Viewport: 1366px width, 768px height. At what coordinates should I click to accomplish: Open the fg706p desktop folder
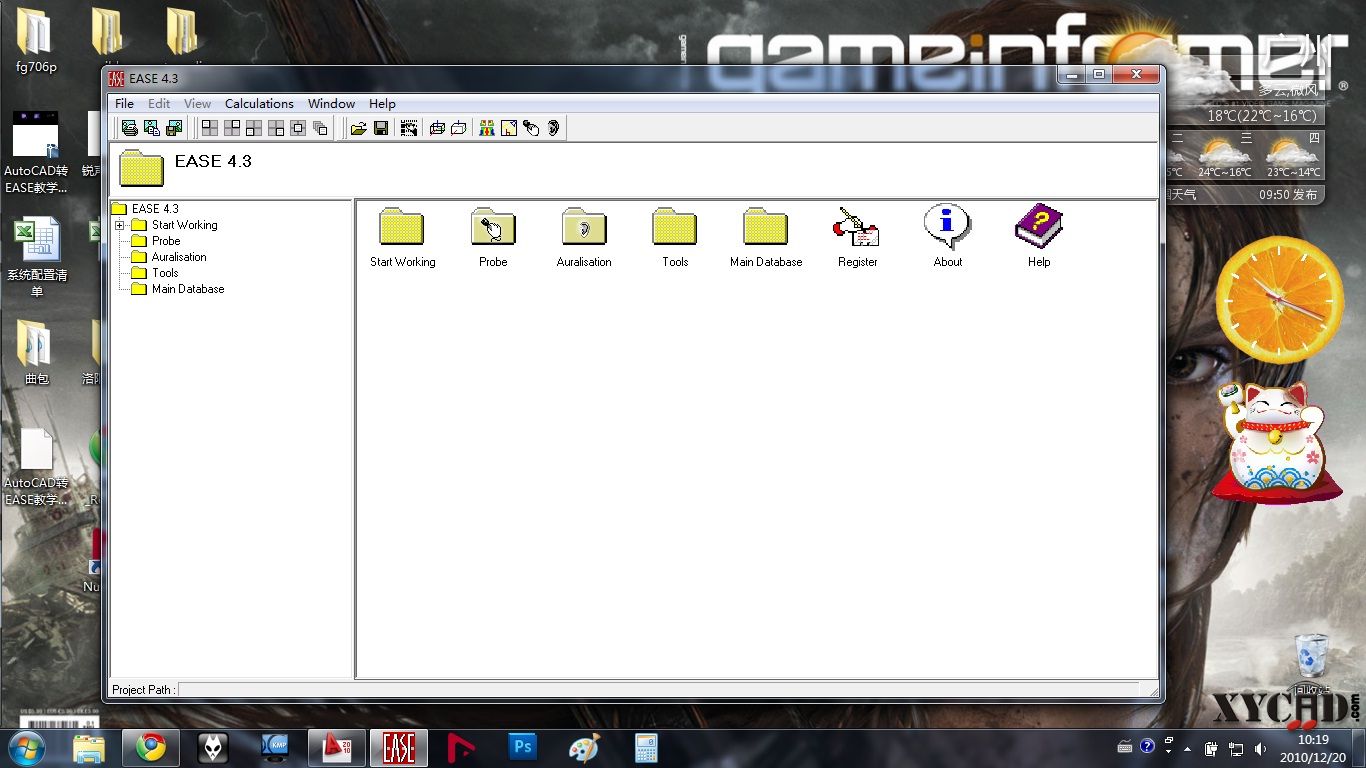tap(36, 42)
